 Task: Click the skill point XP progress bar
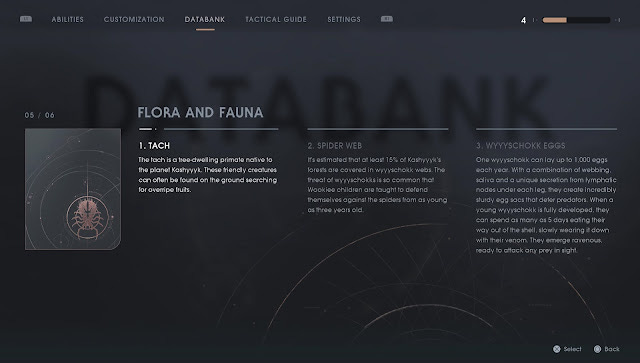[x=576, y=20]
